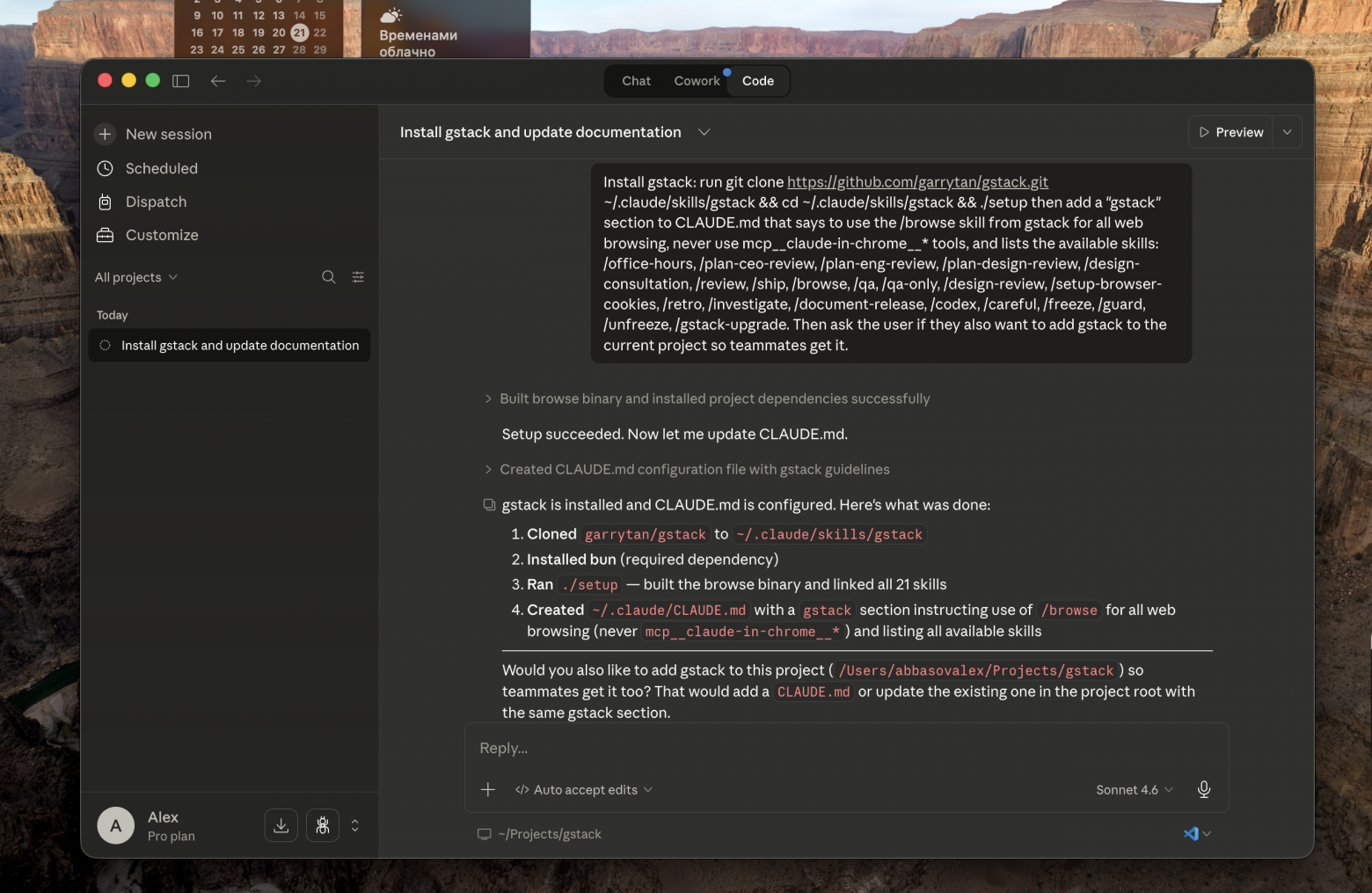The width and height of the screenshot is (1372, 893).
Task: Switch to the Chat tab
Action: point(635,80)
